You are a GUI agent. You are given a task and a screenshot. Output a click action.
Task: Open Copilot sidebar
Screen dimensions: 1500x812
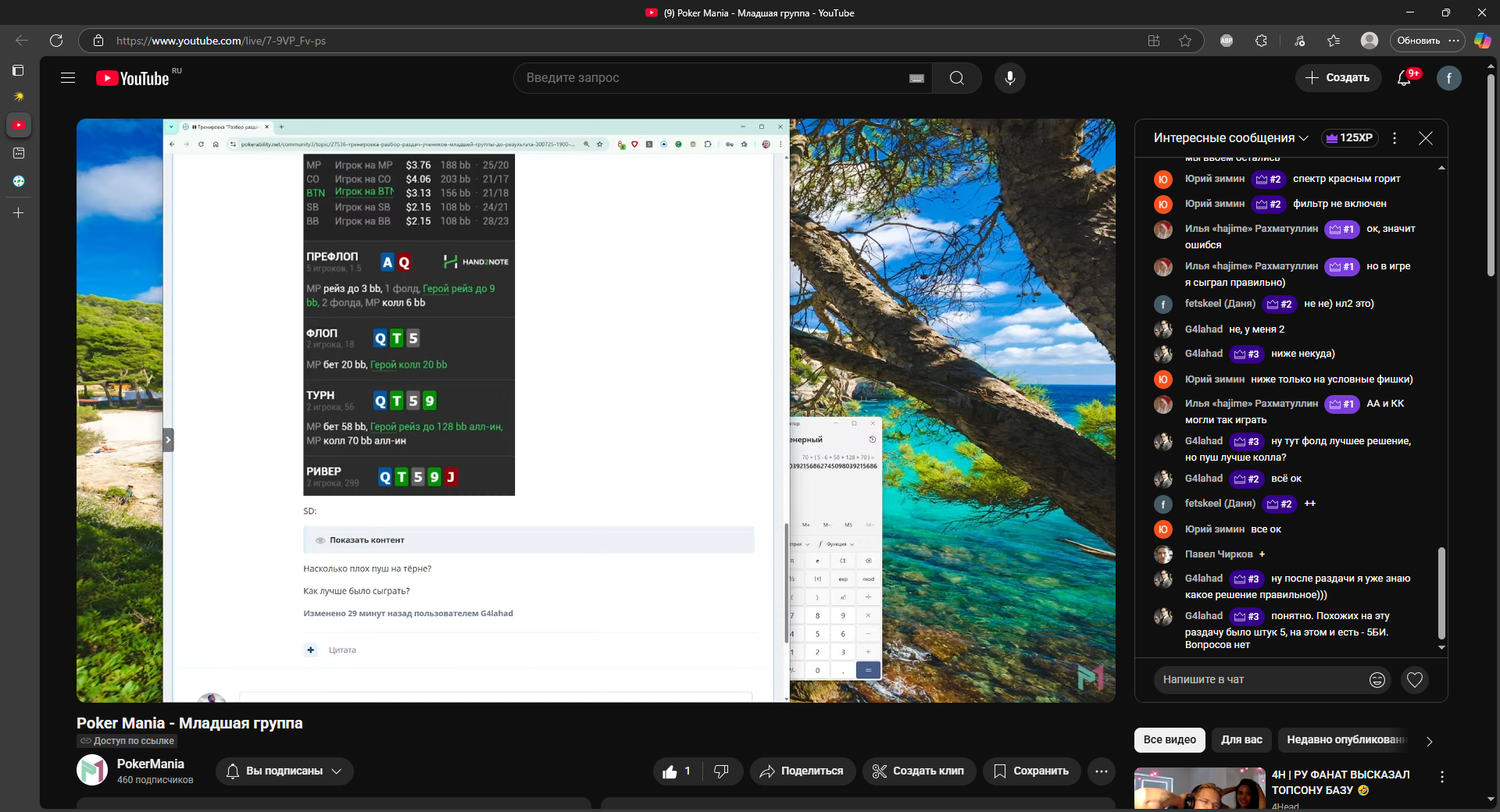click(x=1482, y=41)
